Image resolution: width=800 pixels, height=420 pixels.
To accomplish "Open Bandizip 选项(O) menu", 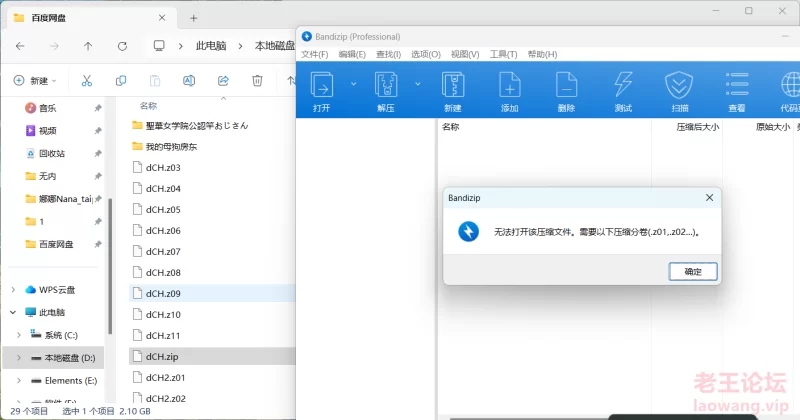I will tap(426, 54).
